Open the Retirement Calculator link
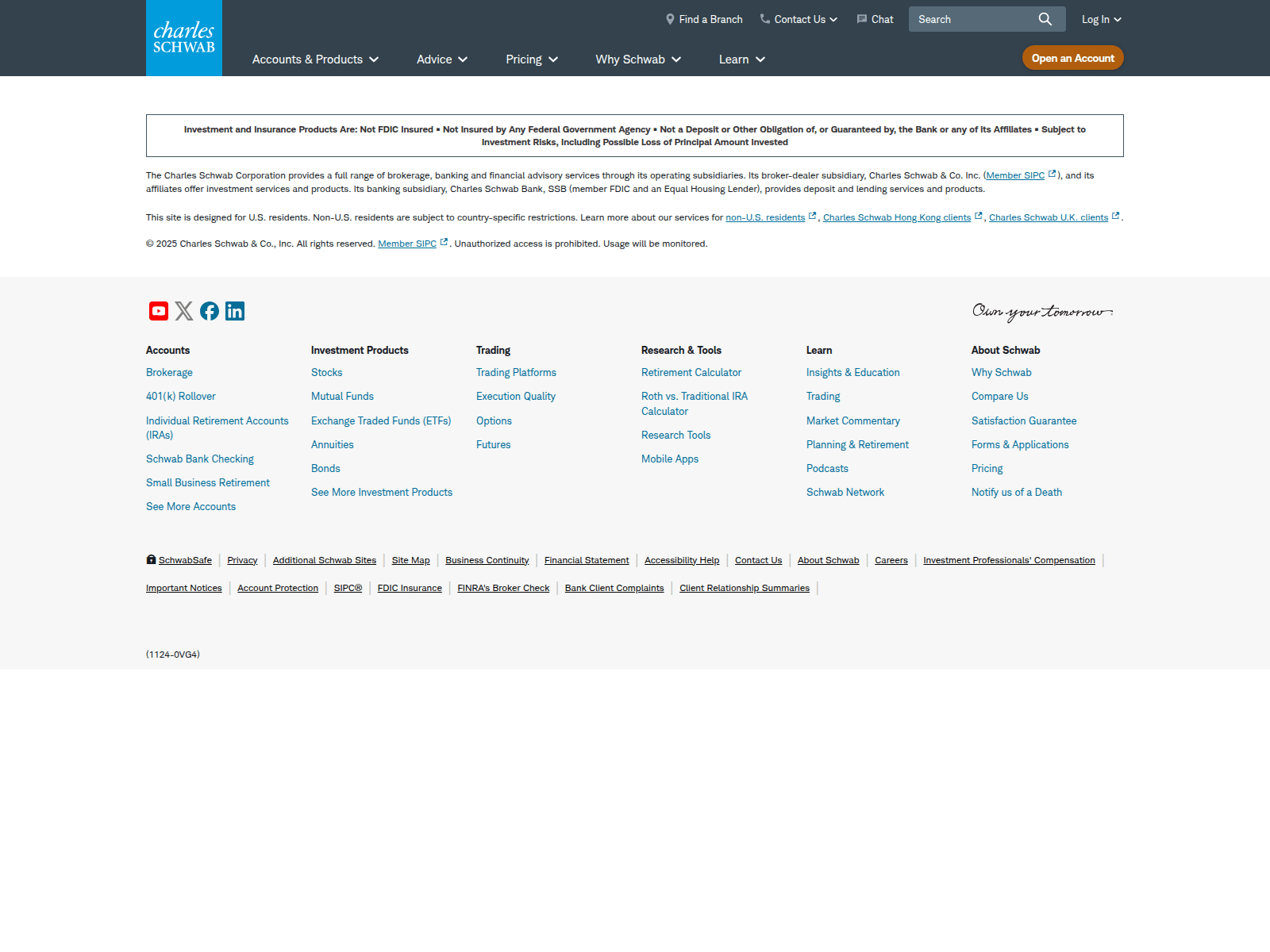Viewport: 1270px width, 952px height. pos(691,372)
